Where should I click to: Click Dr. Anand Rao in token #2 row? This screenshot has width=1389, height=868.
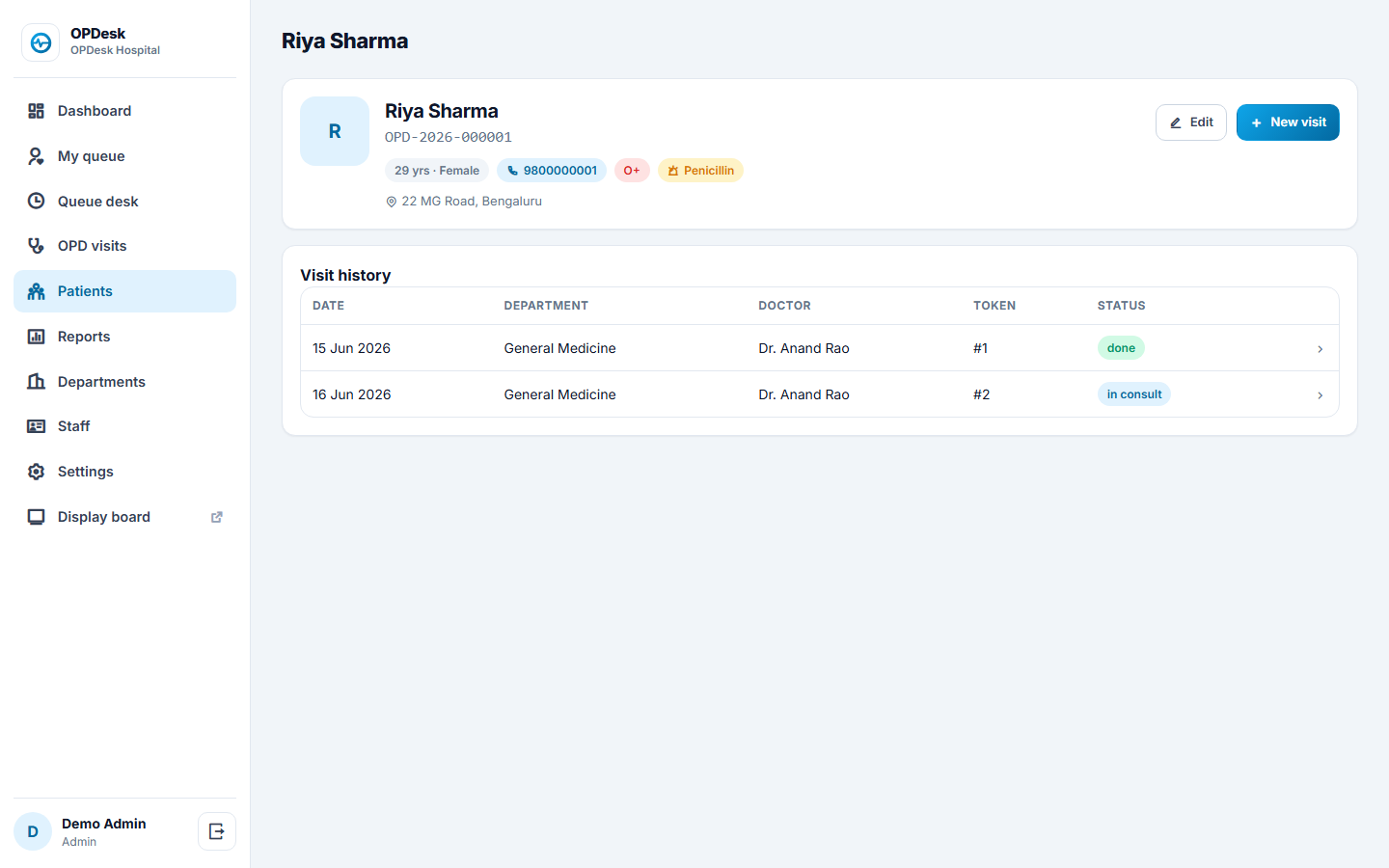pos(804,394)
